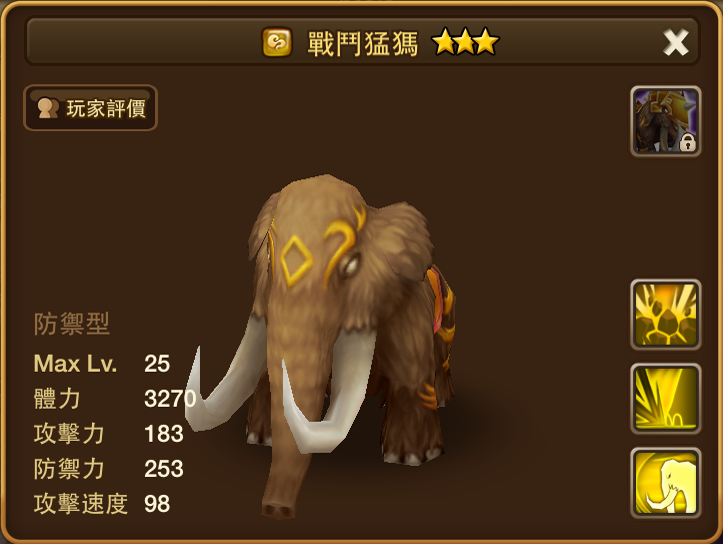Click the 攻擊力 183 attack stat
723x544 pixels.
coord(109,434)
